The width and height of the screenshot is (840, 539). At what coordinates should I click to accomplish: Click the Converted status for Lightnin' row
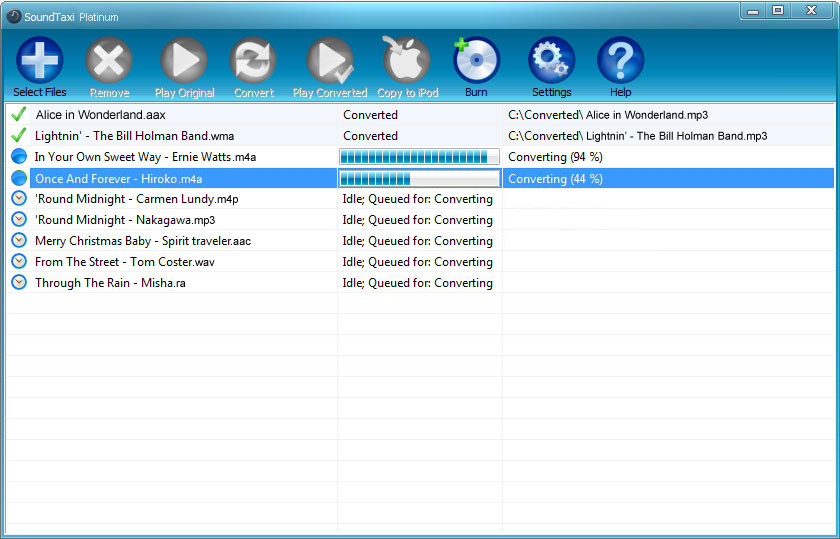coord(370,136)
